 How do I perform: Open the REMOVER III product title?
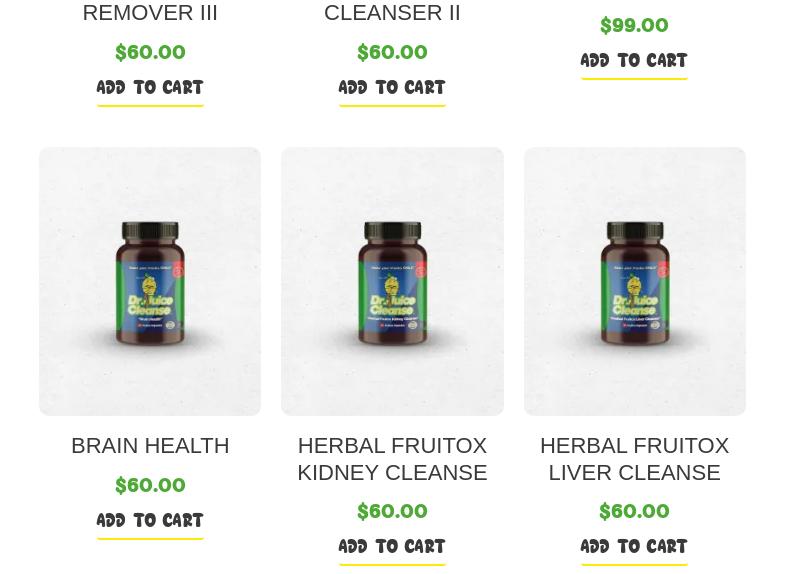pos(150,13)
